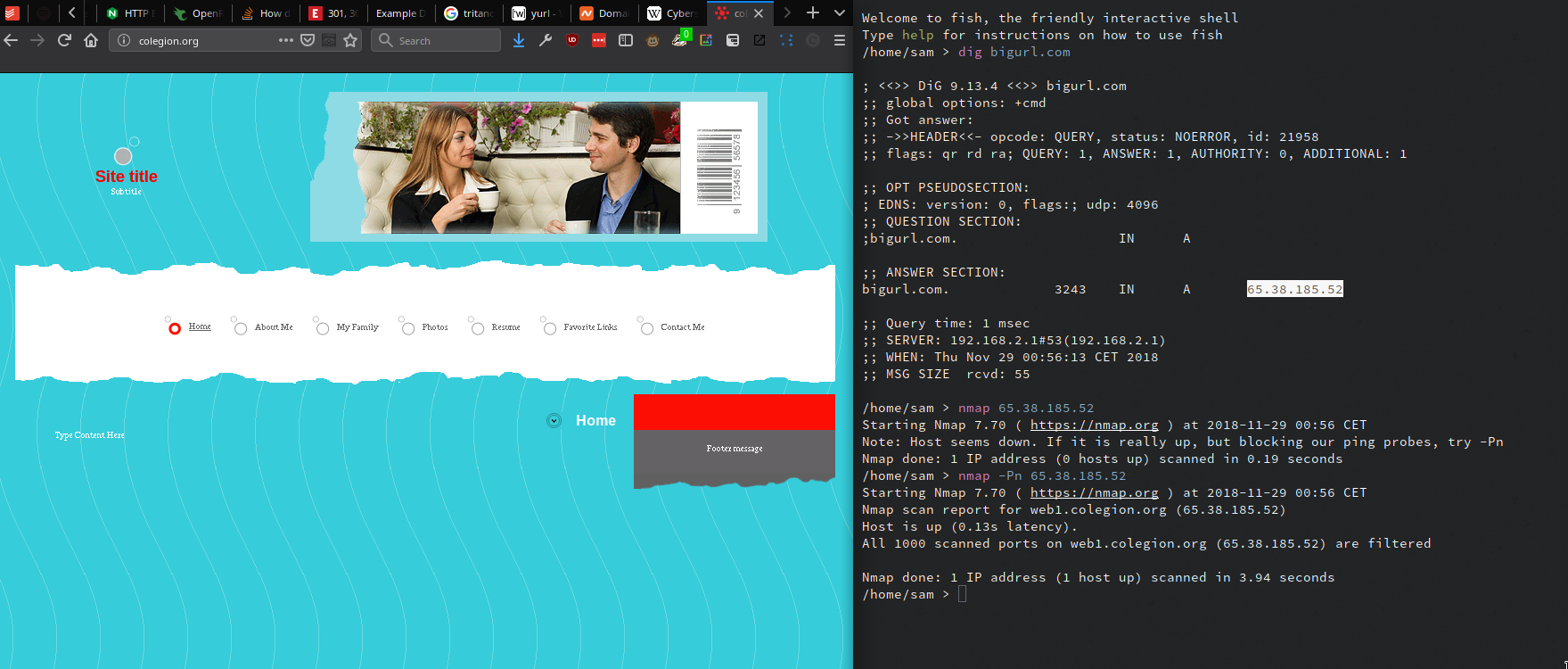Click the browser reload button
Image resolution: width=1568 pixels, height=669 pixels.
[64, 40]
